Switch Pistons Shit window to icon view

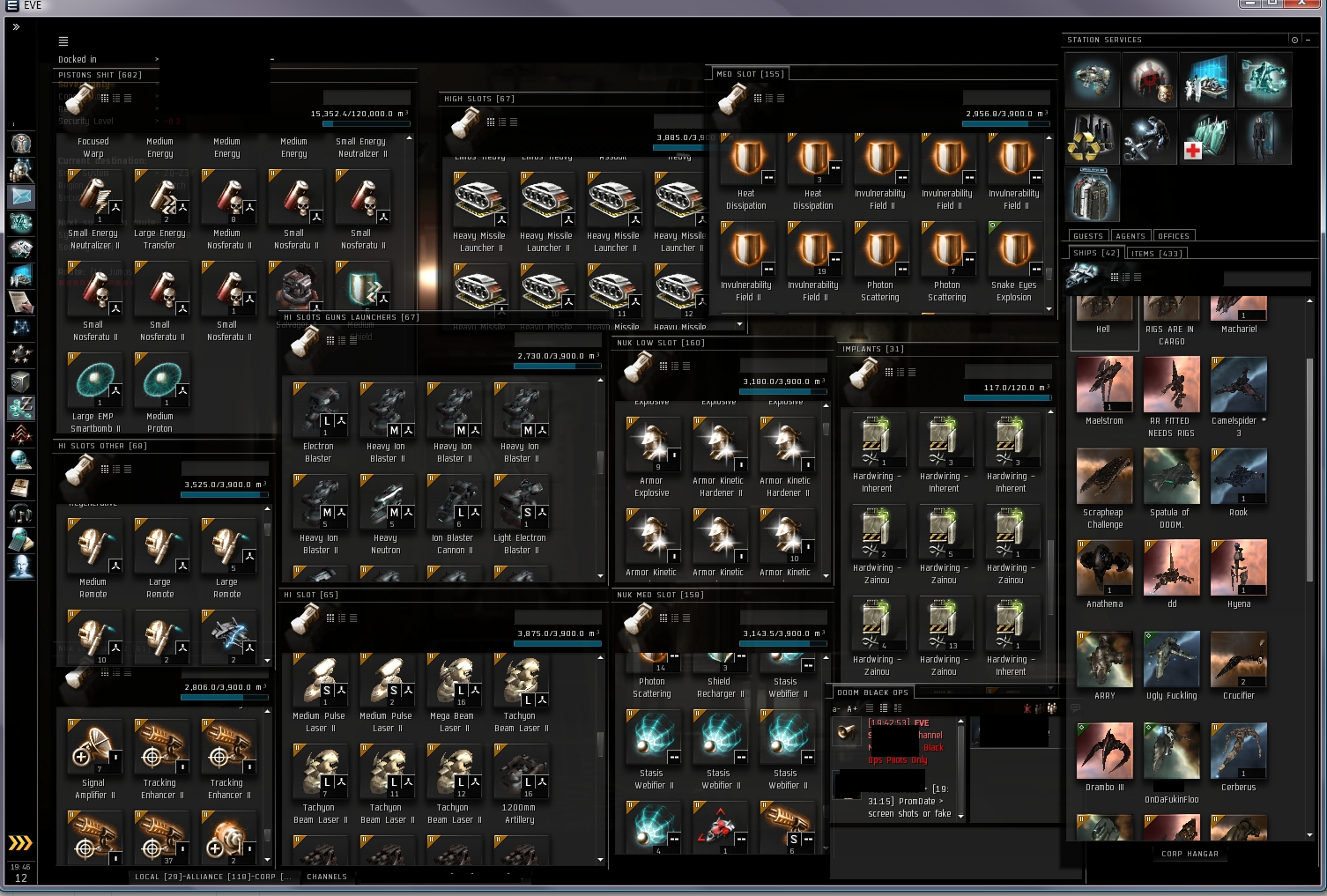105,98
